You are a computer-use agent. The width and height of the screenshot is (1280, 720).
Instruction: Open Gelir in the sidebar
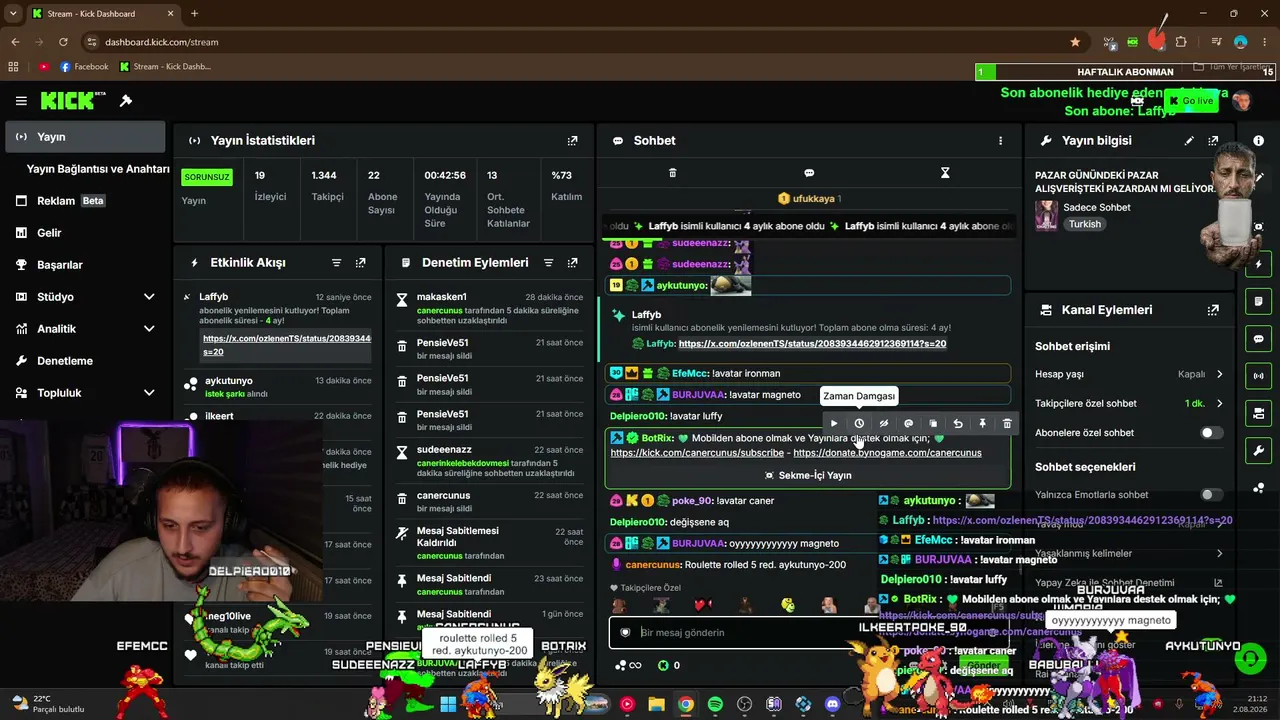(85, 233)
